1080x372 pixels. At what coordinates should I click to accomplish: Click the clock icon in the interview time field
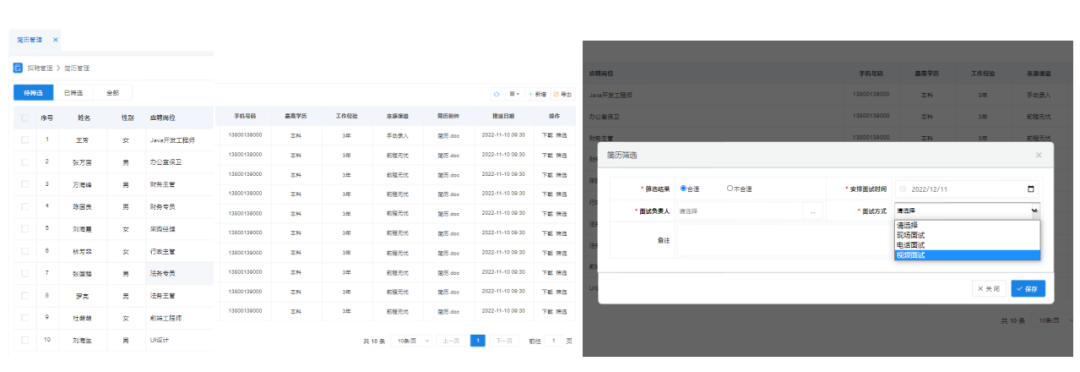coord(903,188)
